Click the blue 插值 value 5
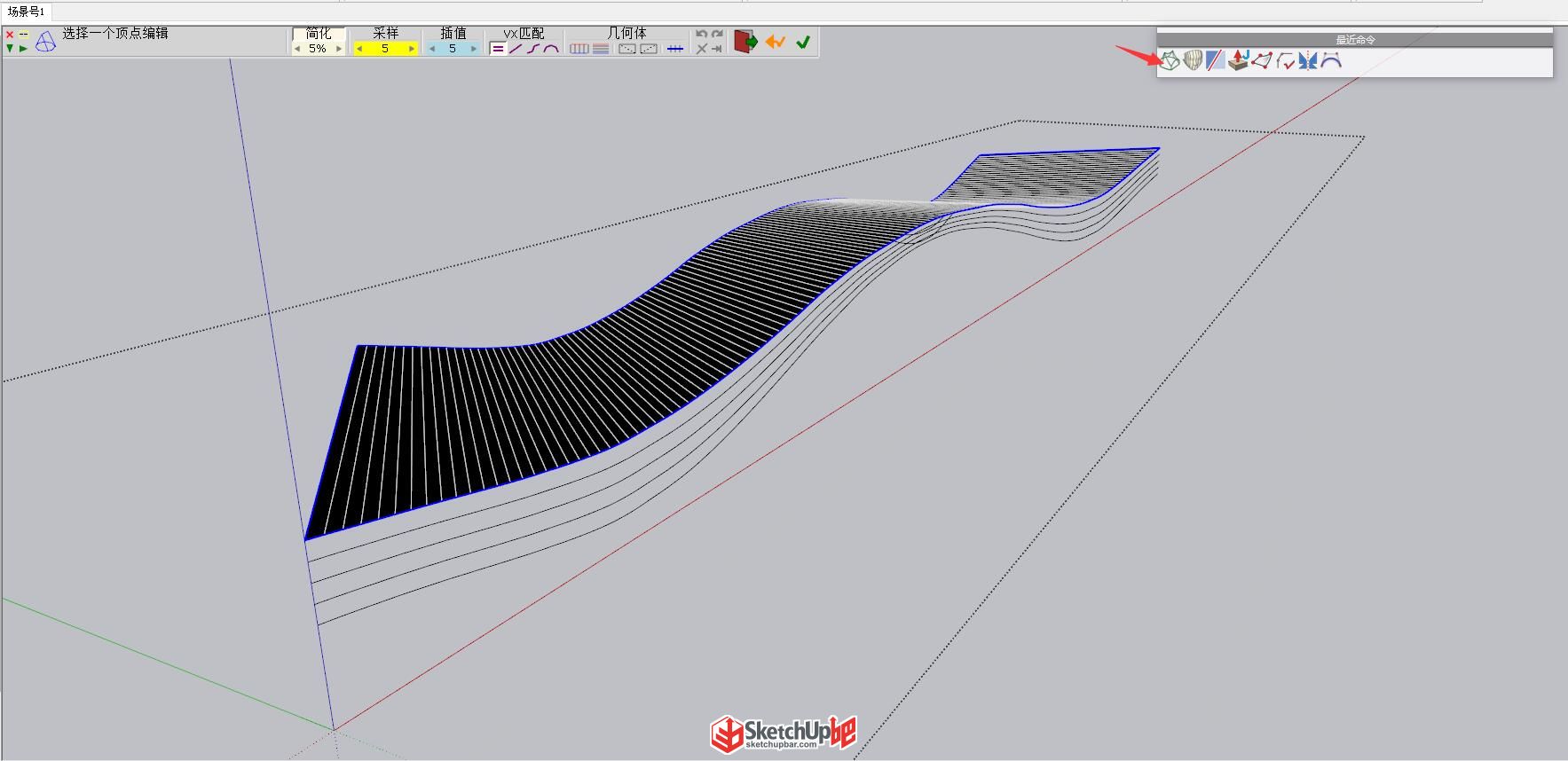1568x761 pixels. [453, 49]
